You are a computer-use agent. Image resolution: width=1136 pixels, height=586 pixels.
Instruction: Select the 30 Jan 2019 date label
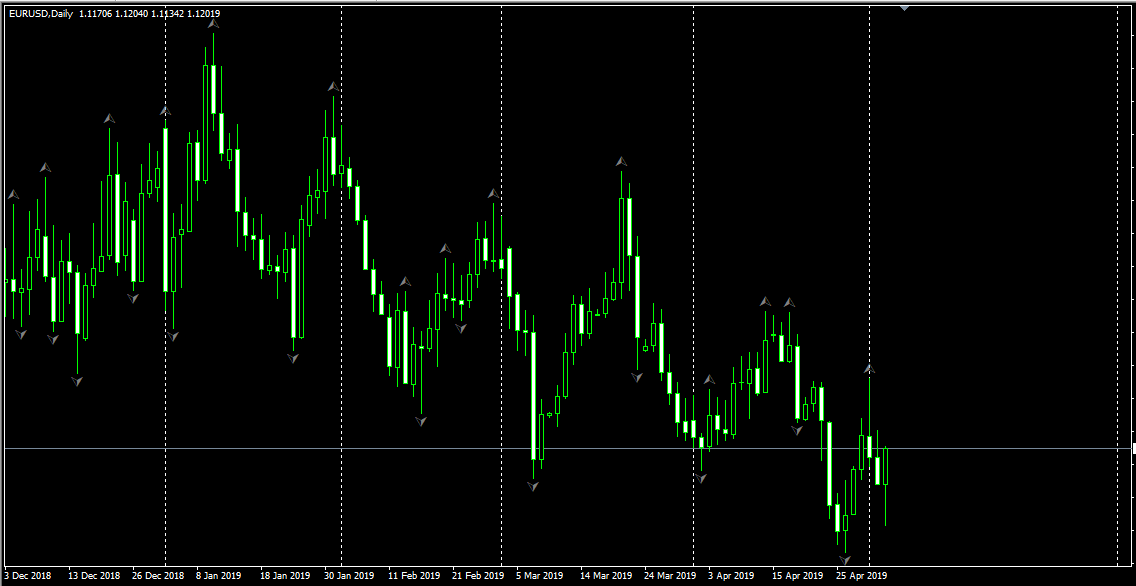pos(348,576)
